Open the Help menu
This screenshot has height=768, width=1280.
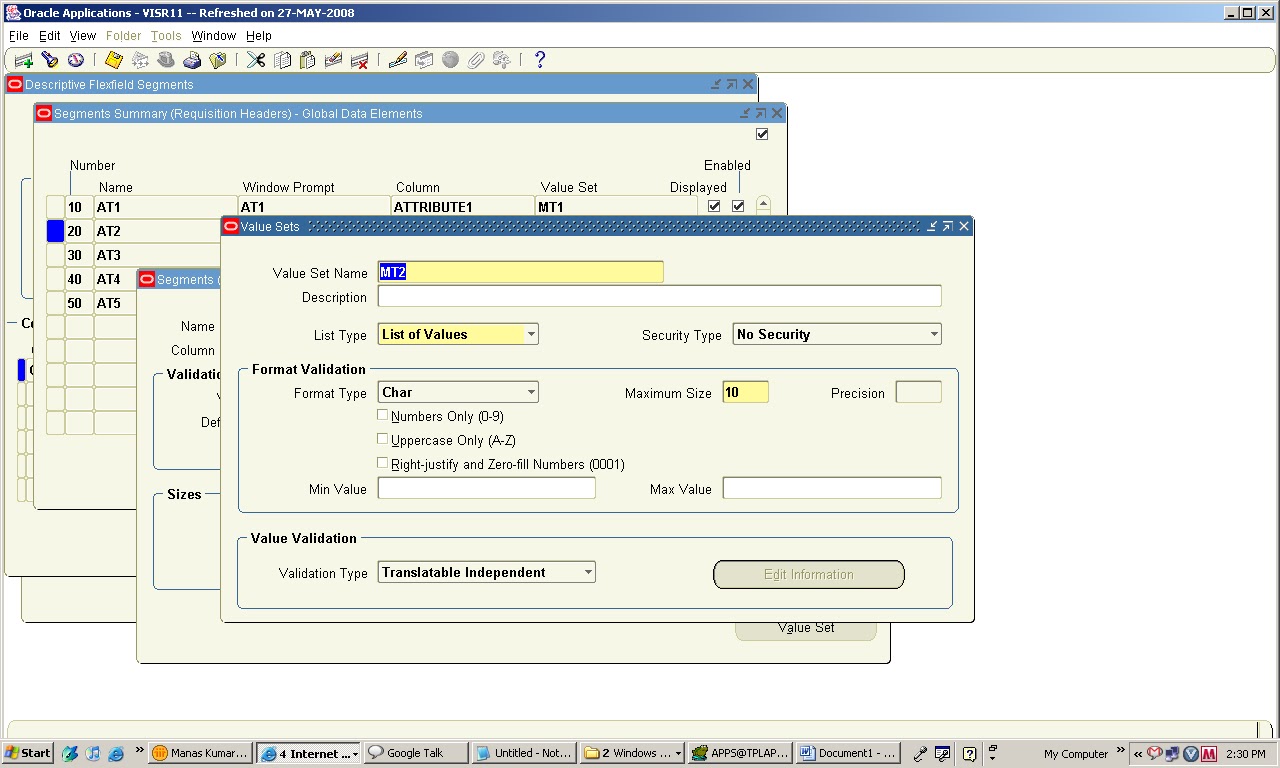[x=259, y=36]
